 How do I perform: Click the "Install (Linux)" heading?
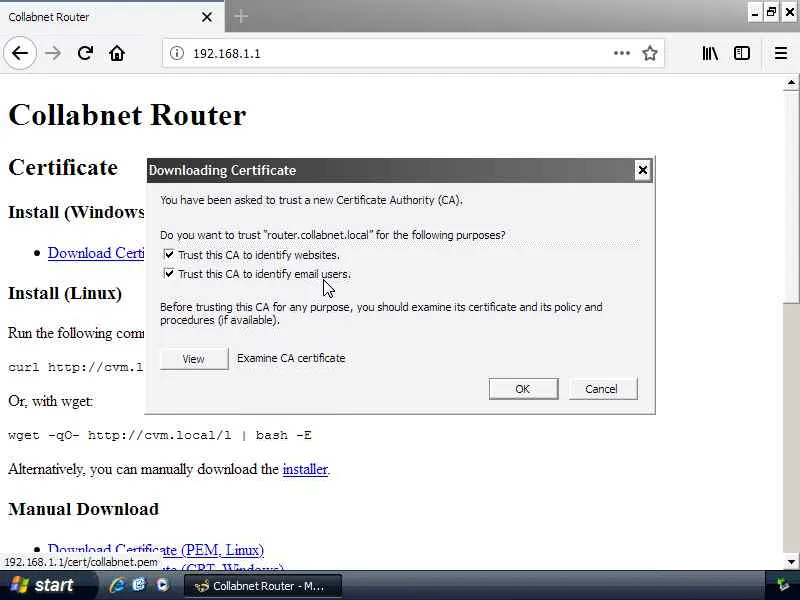pos(65,293)
